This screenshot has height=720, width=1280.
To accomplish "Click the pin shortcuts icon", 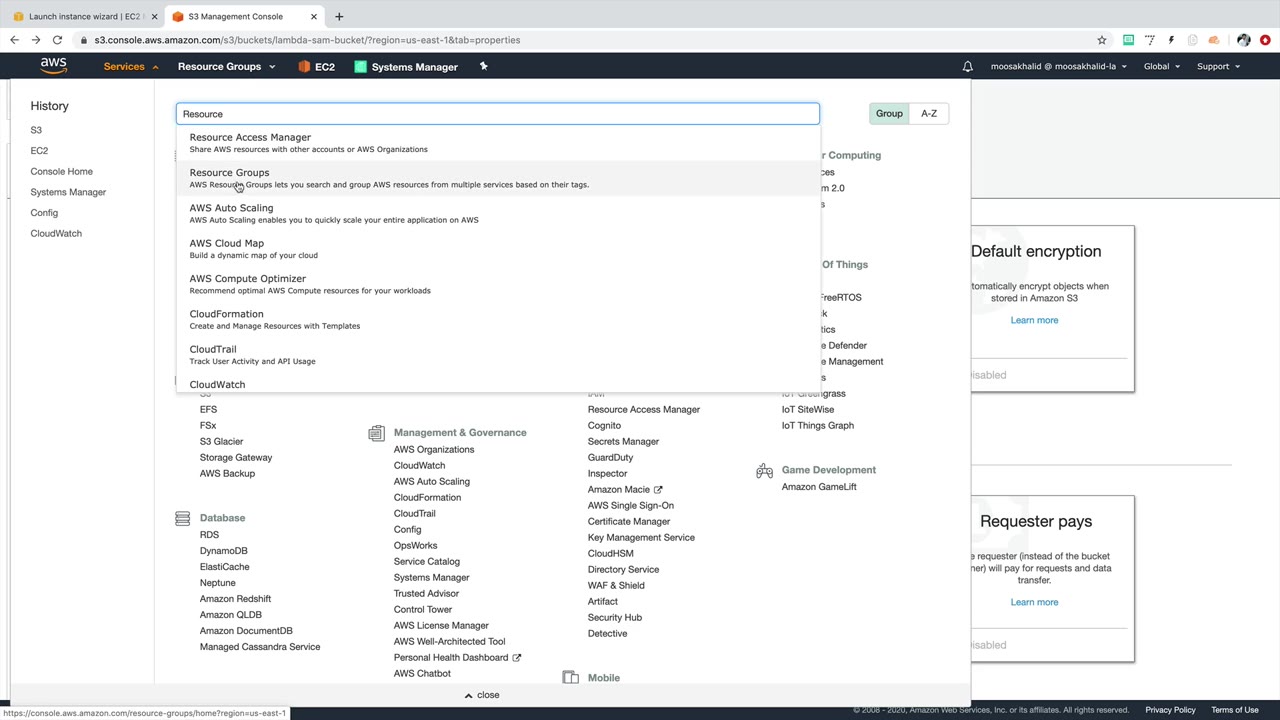I will coord(483,66).
